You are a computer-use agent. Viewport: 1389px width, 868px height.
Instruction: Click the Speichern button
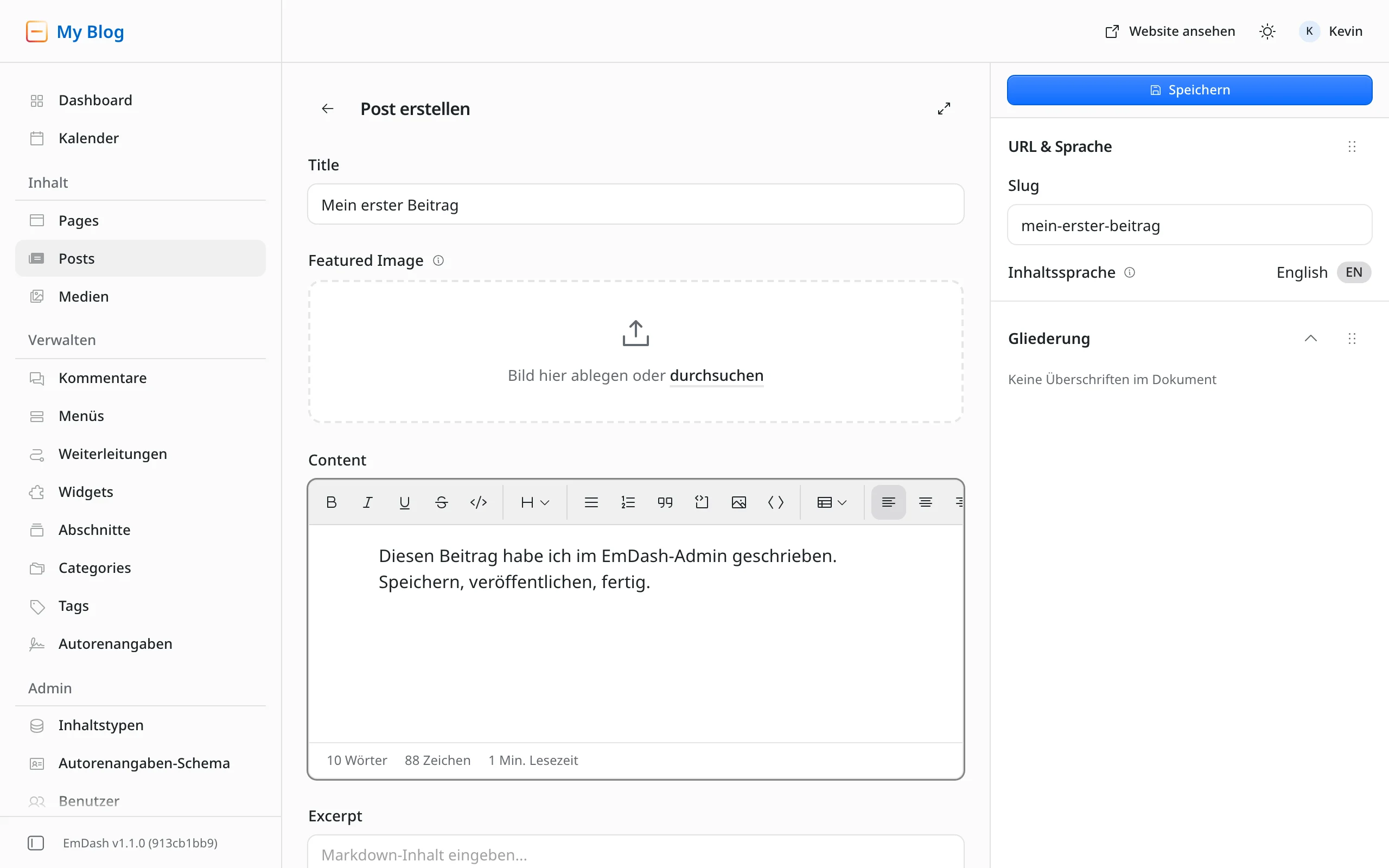tap(1189, 90)
